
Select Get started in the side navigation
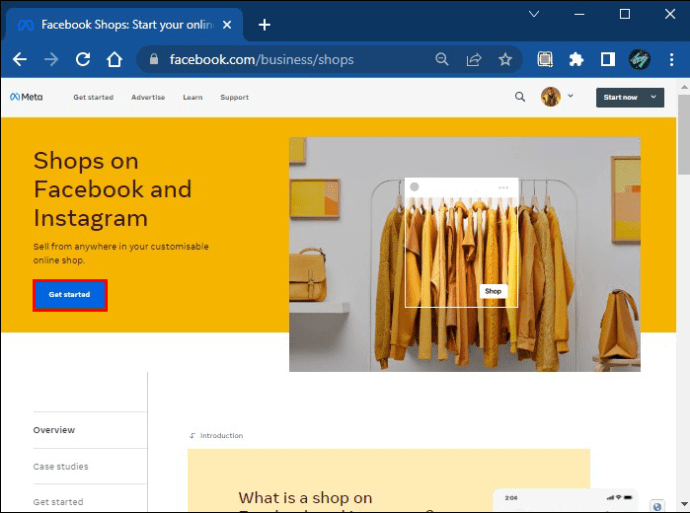coord(58,502)
